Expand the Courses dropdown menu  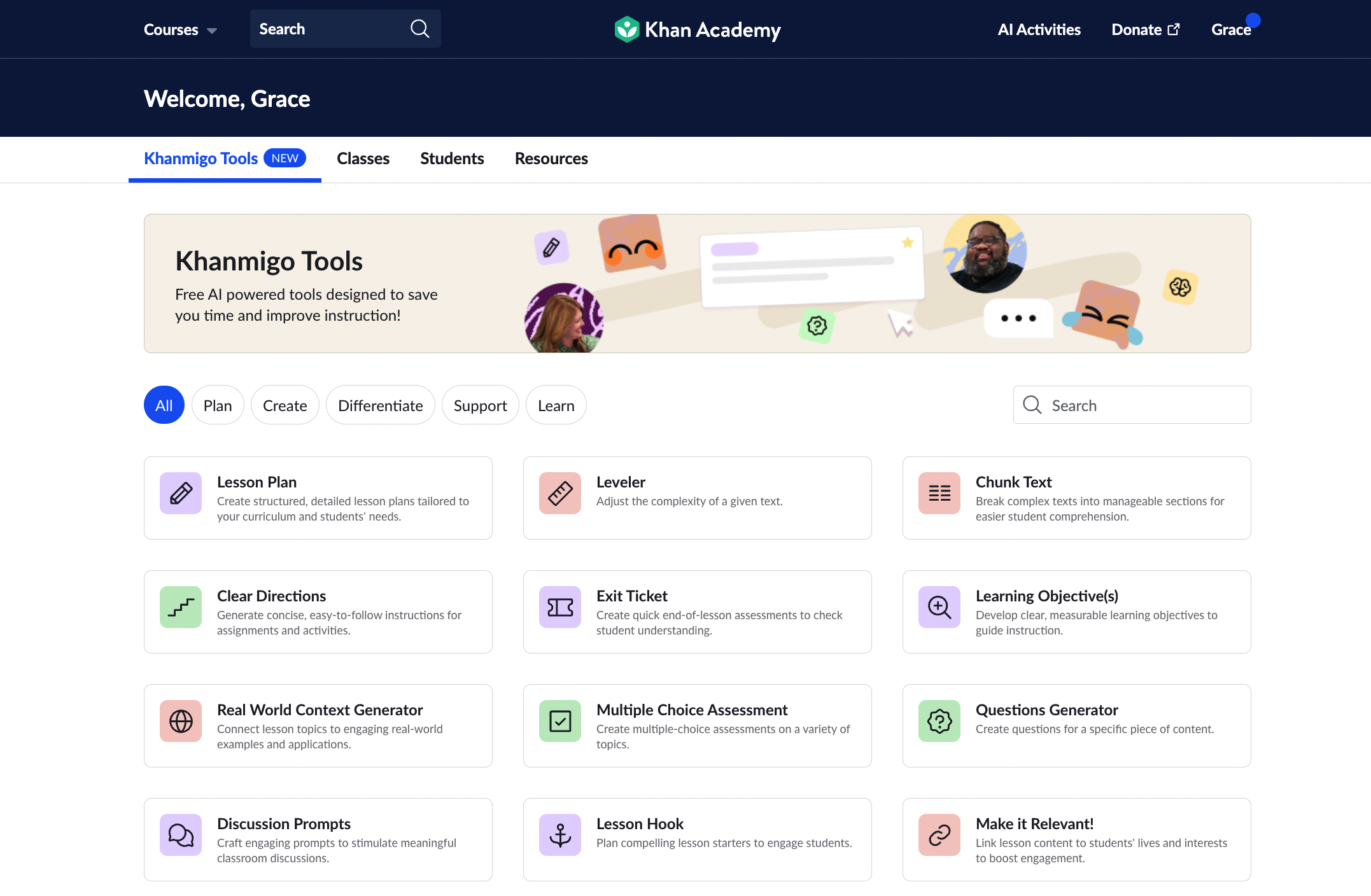click(180, 30)
